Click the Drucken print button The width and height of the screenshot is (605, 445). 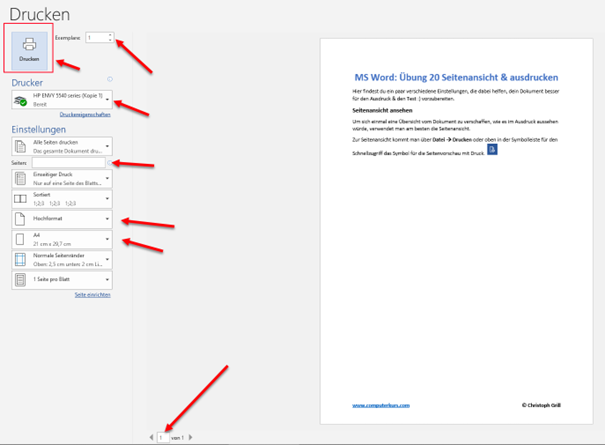29,49
